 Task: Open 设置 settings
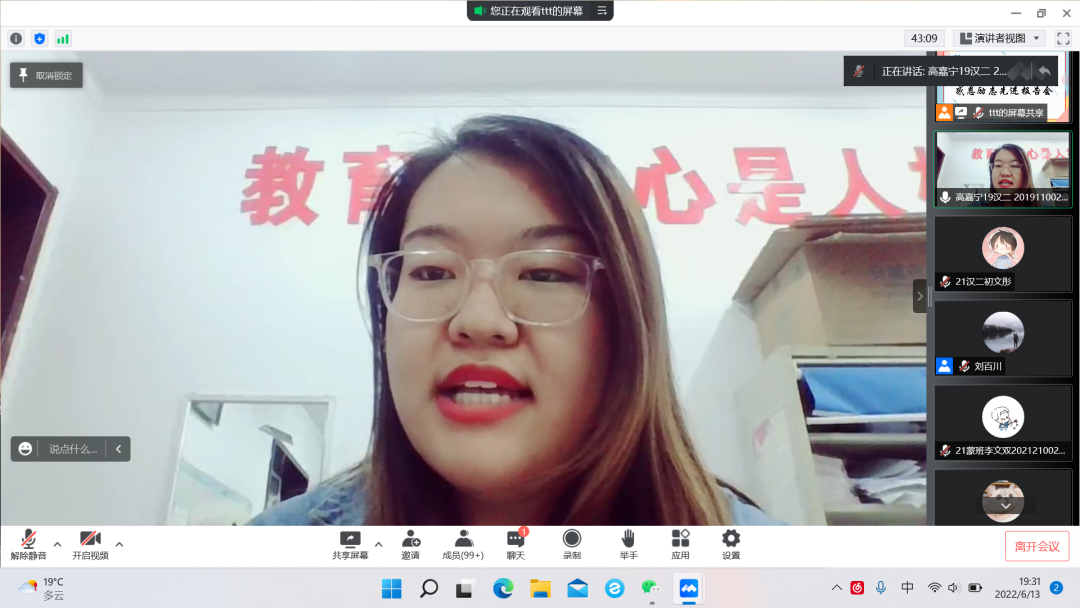(x=731, y=544)
